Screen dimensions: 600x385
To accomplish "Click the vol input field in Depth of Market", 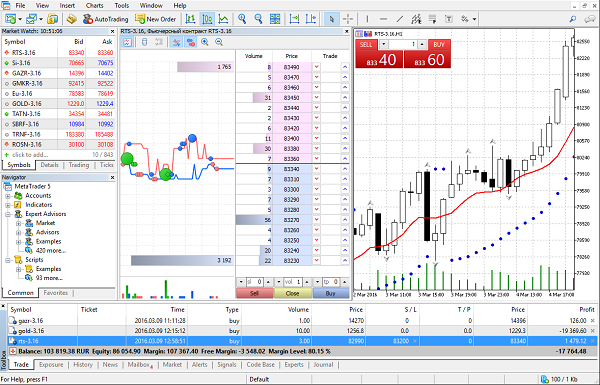I will [x=293, y=282].
